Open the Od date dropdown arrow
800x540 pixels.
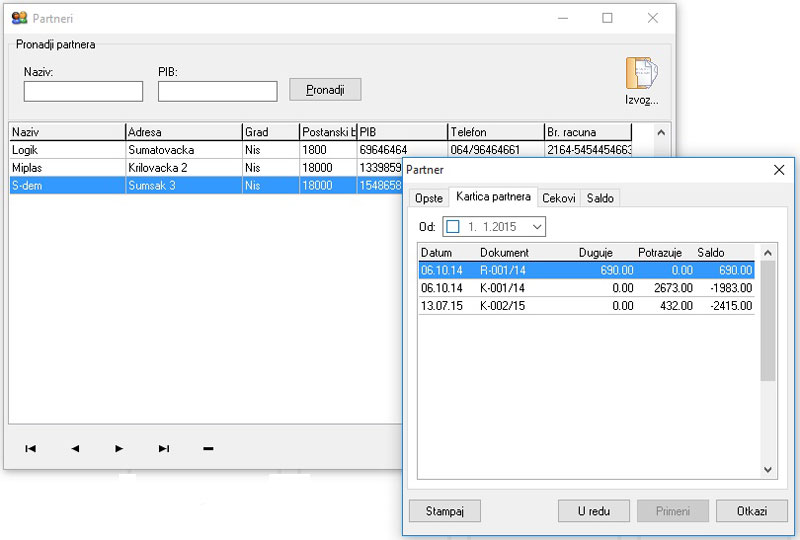[537, 227]
